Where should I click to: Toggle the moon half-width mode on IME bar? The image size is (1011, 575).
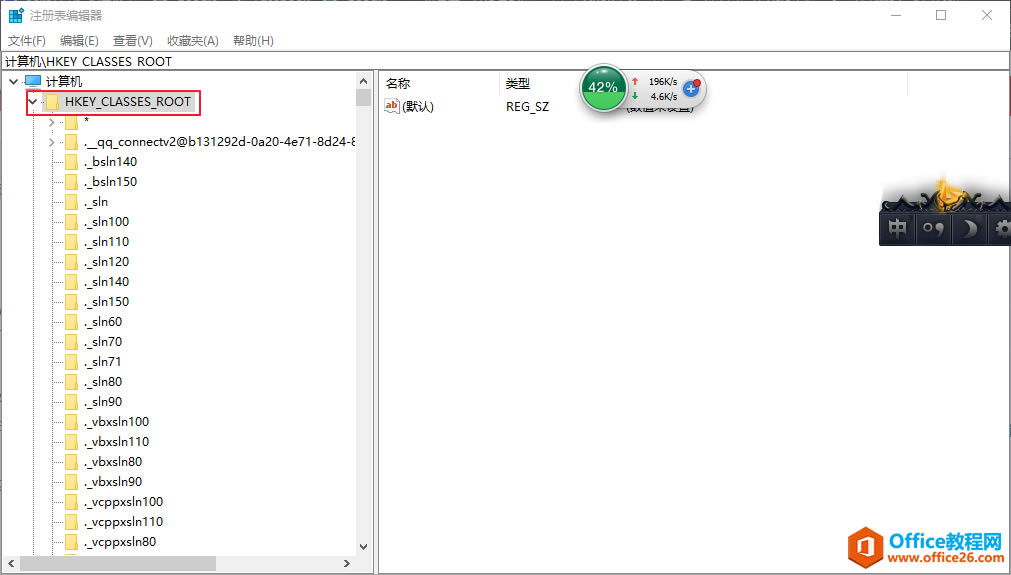(969, 228)
